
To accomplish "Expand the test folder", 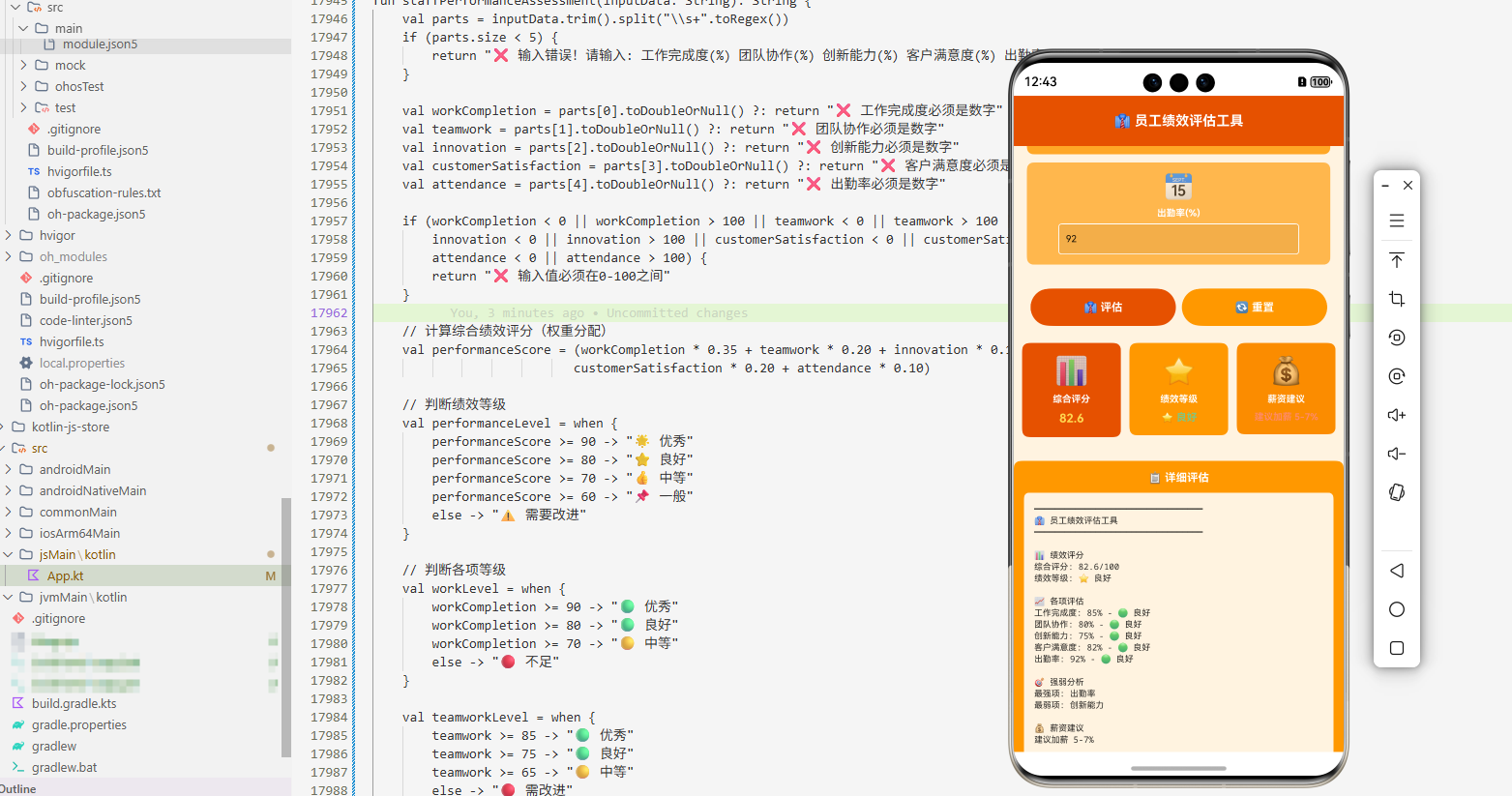I will click(x=23, y=107).
